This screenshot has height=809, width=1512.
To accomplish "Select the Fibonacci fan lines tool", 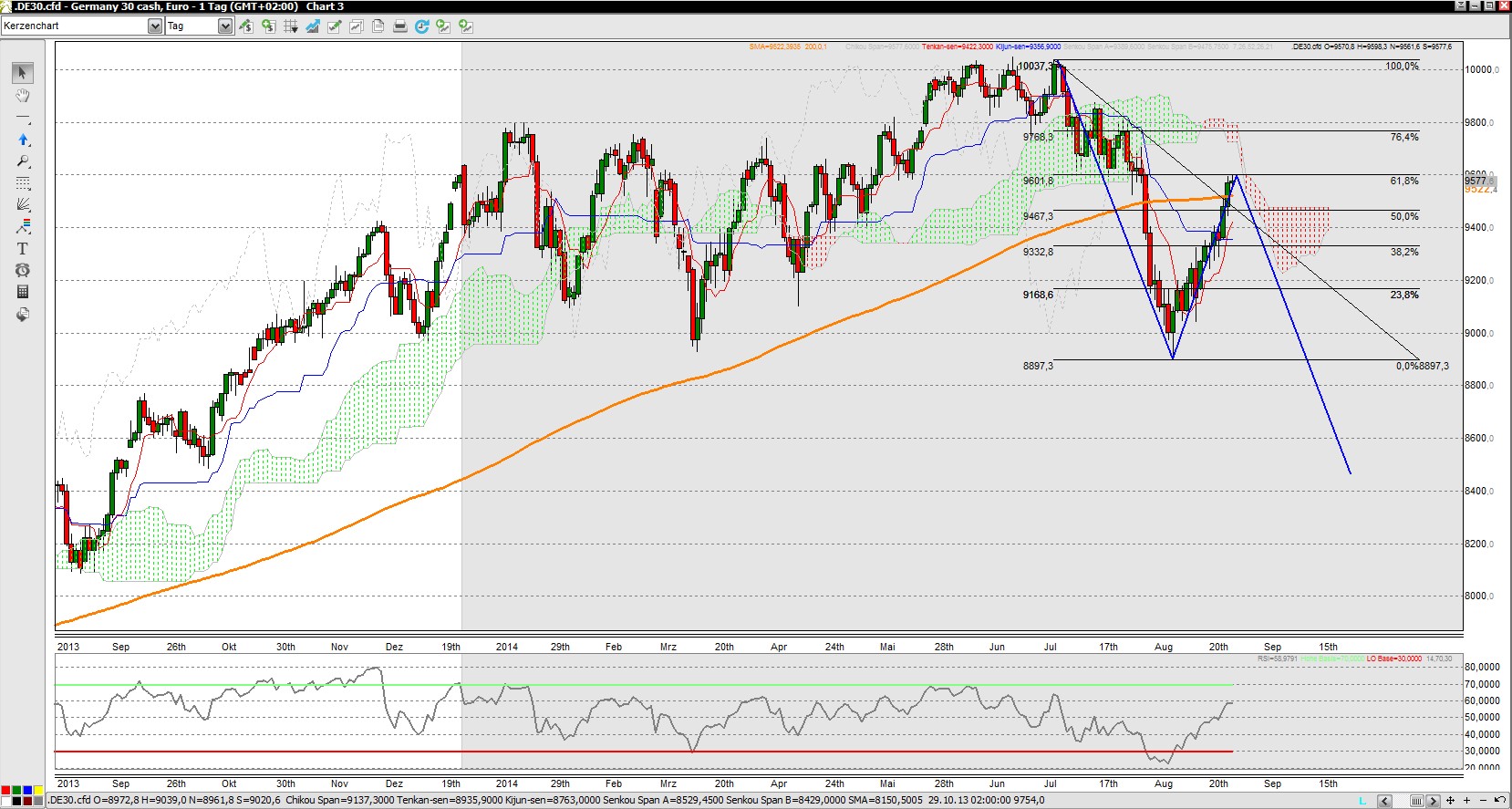I will [x=23, y=204].
